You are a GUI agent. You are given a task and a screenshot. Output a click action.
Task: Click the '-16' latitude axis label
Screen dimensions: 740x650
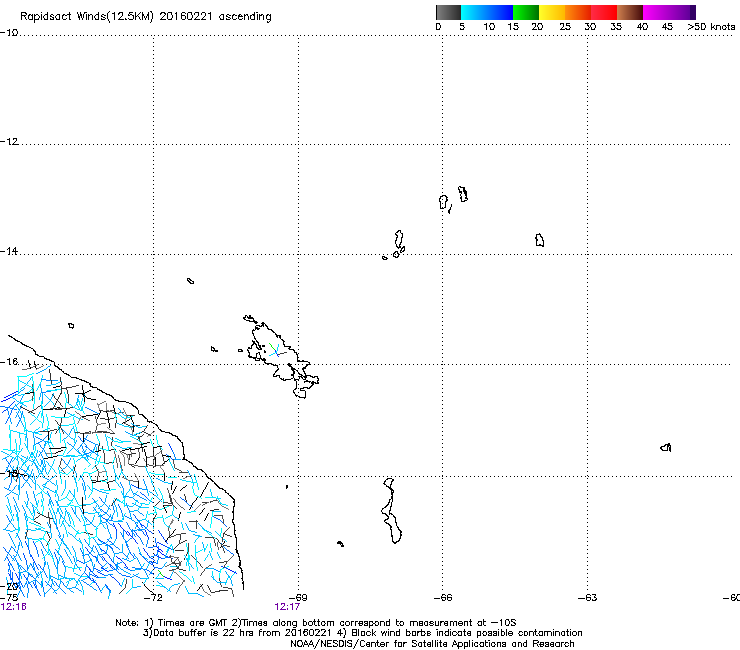coord(9,362)
